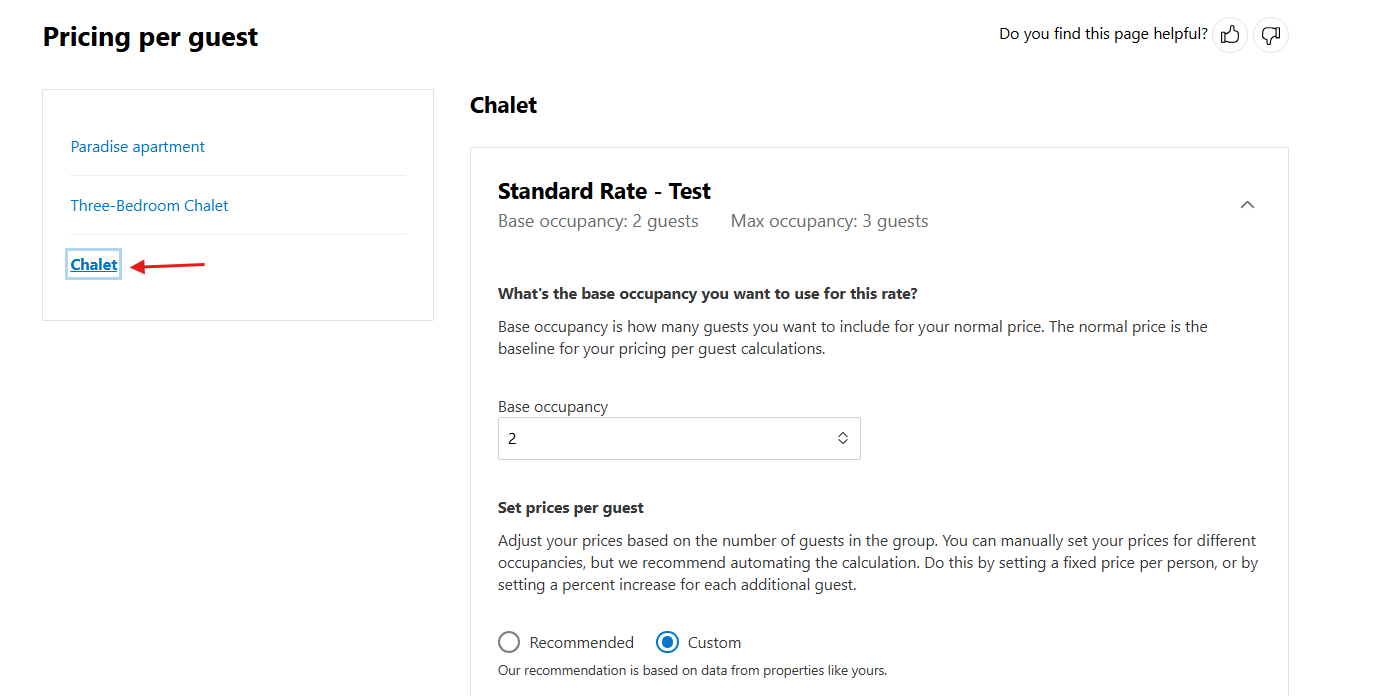Click the 'Set prices per guest' subheading
The height and width of the screenshot is (696, 1380).
tap(571, 508)
